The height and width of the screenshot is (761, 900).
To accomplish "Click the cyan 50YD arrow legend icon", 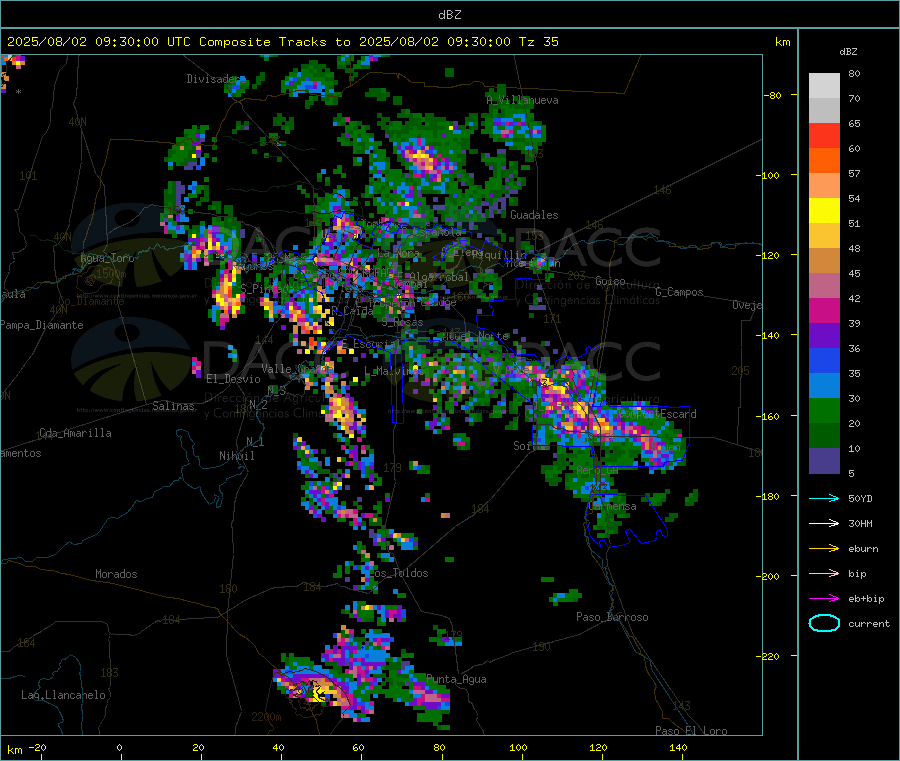I will pos(824,498).
